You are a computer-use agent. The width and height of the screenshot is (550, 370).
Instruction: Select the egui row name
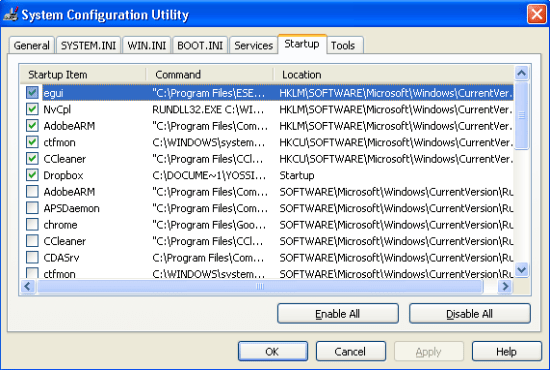point(53,93)
